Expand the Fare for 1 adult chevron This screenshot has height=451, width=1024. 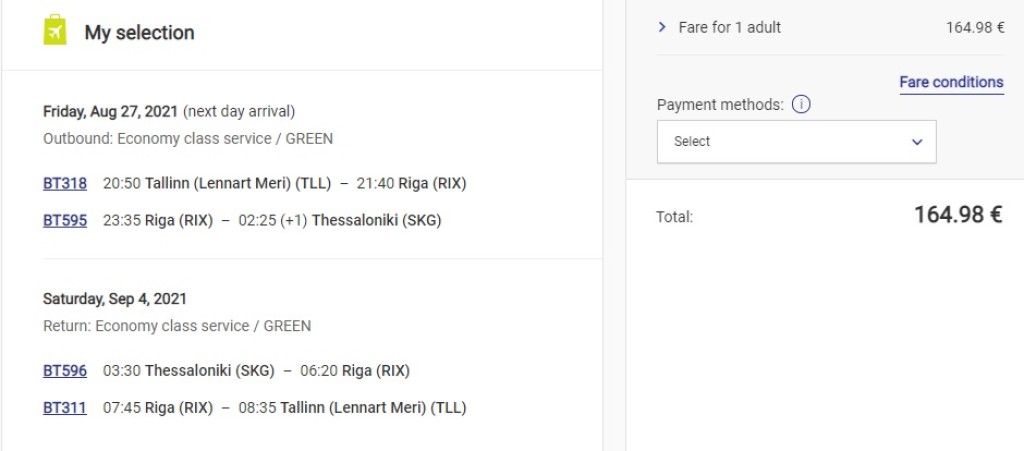662,27
